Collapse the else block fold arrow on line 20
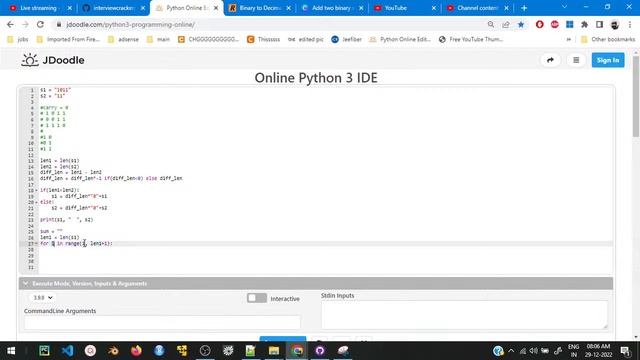This screenshot has width=640, height=360. coord(36,202)
